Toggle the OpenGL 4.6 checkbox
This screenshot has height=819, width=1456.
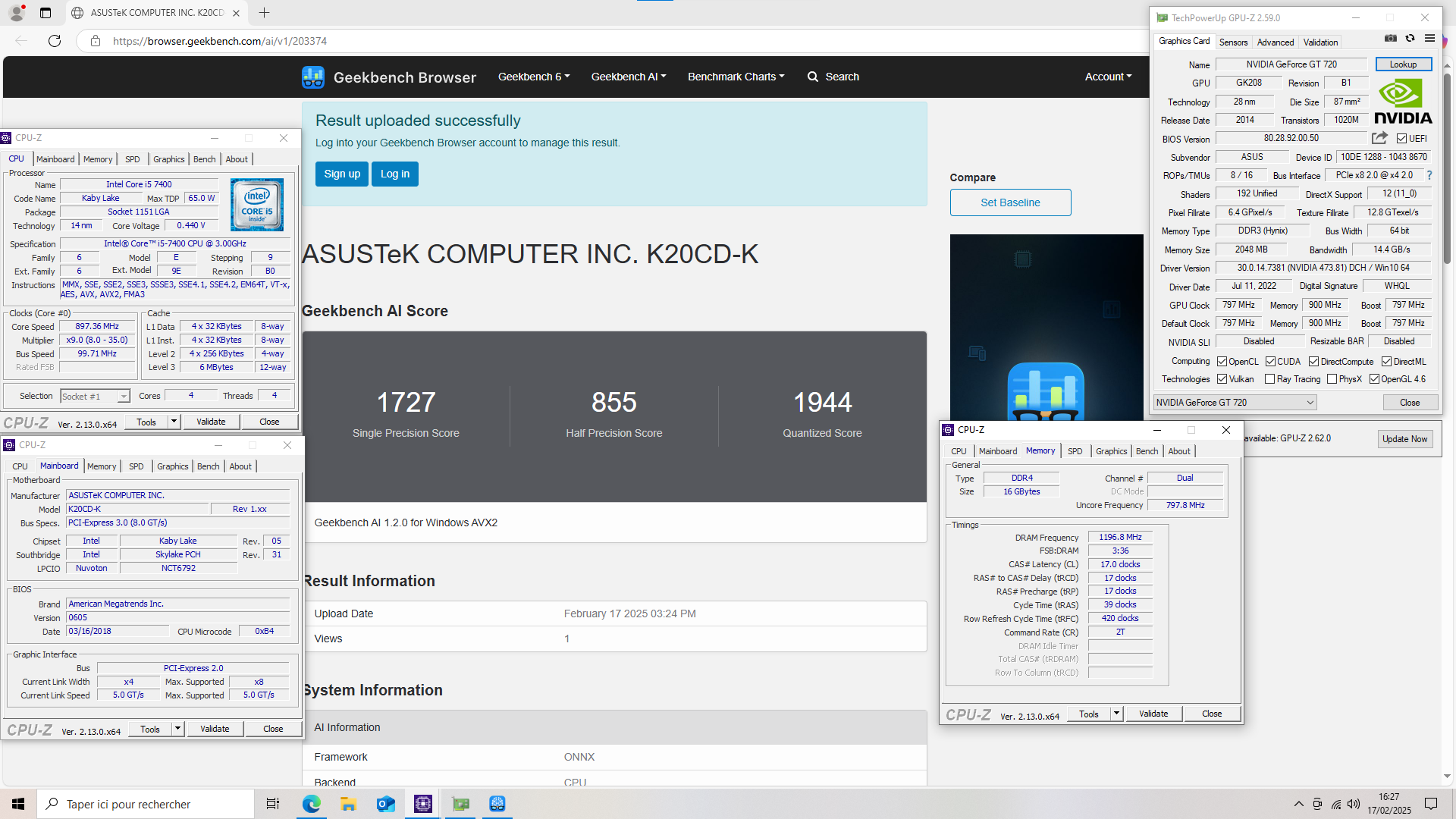(1373, 379)
